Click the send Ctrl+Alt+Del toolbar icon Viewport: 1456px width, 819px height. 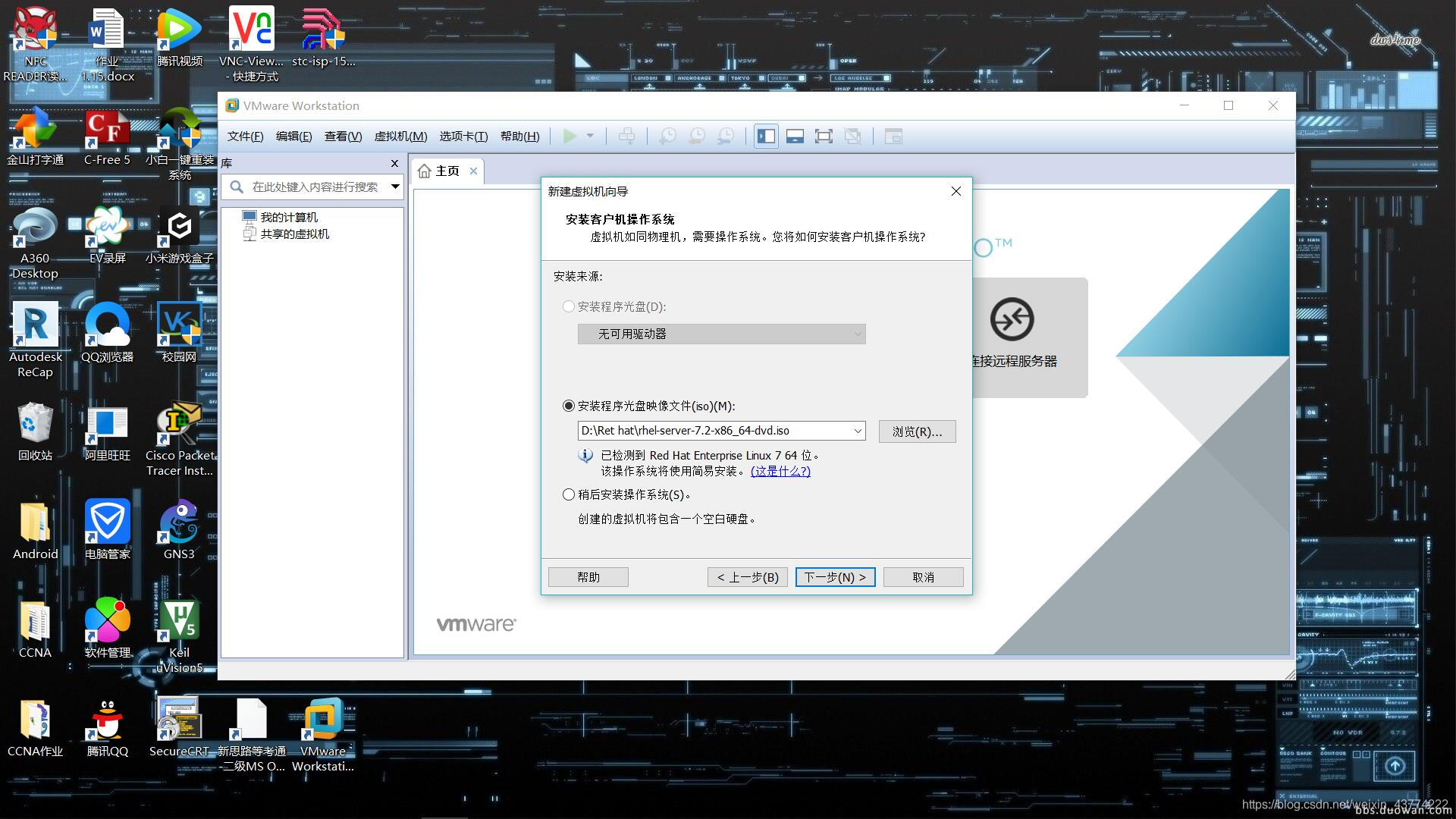626,136
